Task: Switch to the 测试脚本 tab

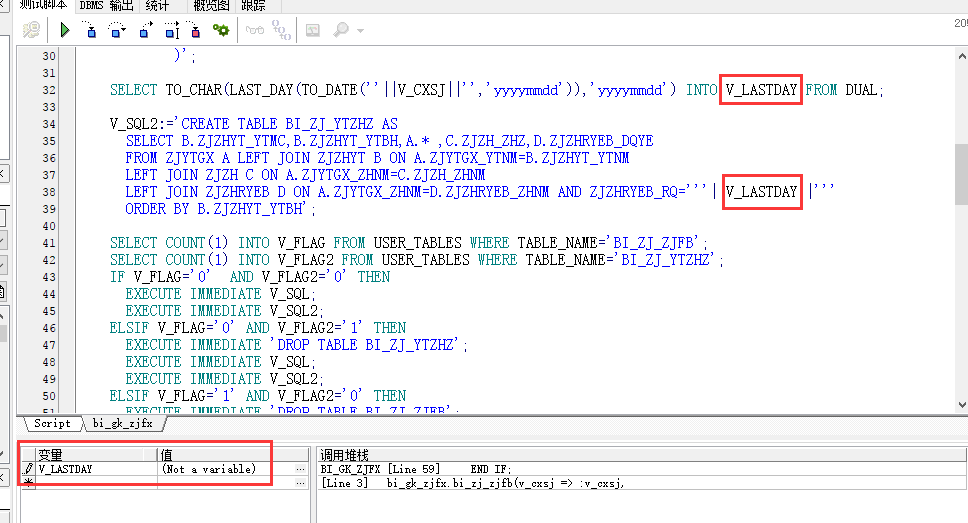Action: (x=43, y=5)
